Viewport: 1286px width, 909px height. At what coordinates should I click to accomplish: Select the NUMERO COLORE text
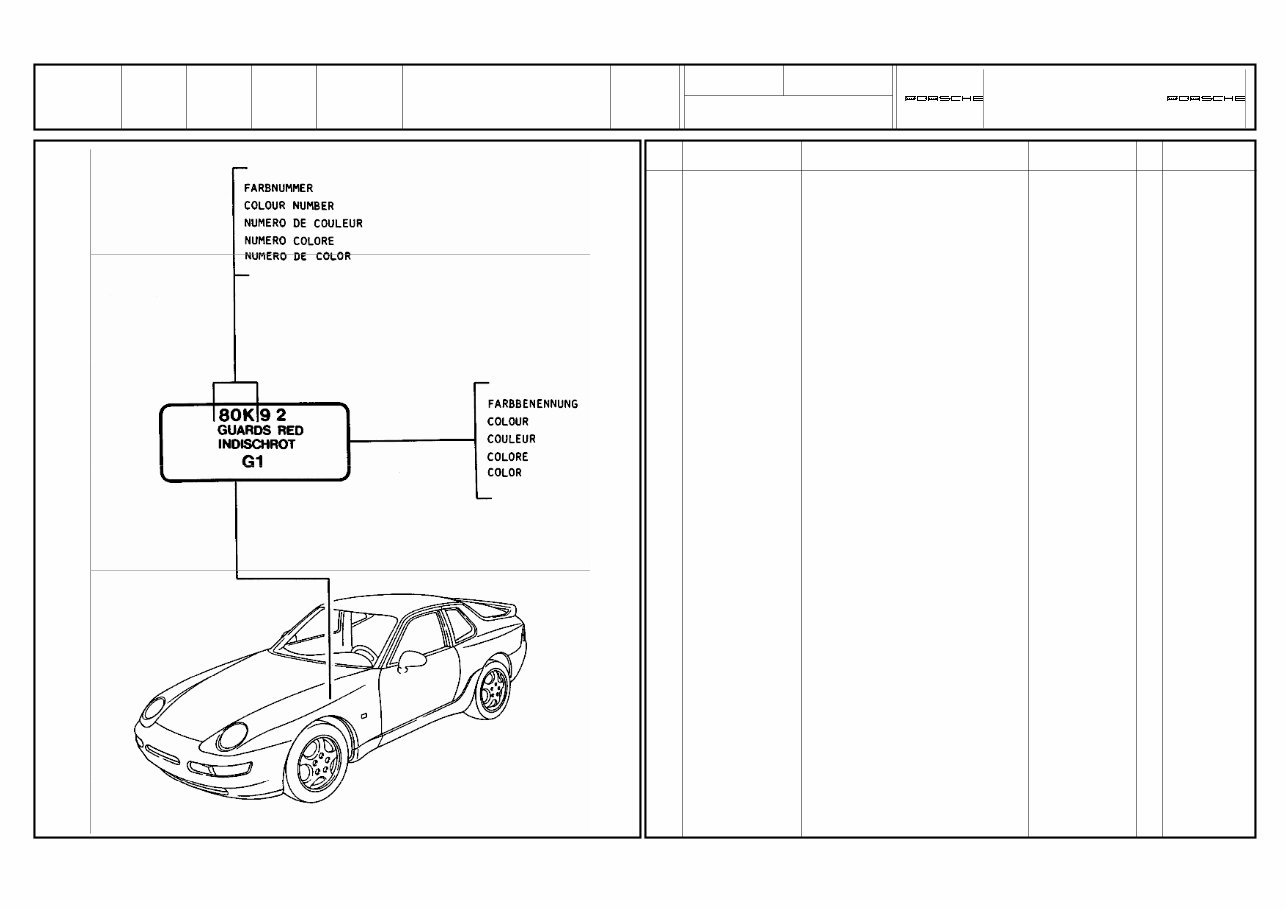point(289,241)
